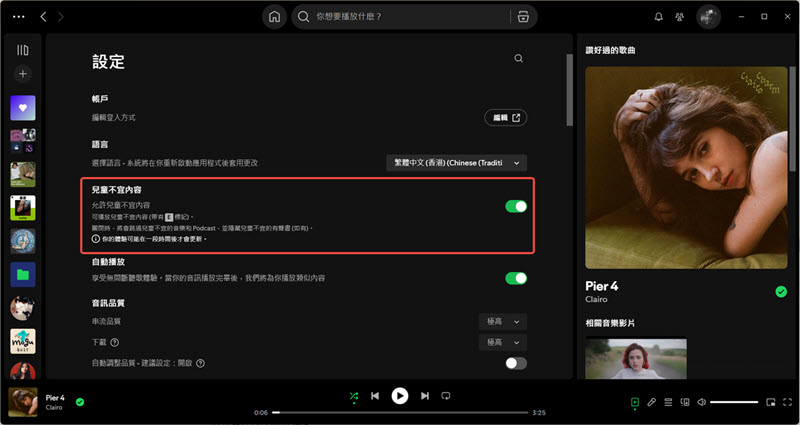
Task: Click the volume slider
Action: pos(734,402)
